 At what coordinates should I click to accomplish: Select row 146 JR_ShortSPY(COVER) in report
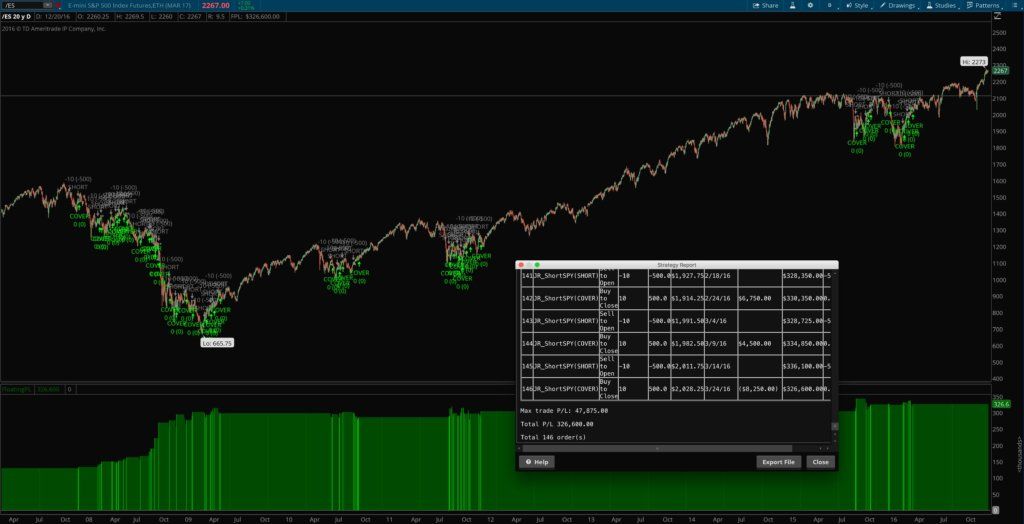675,389
